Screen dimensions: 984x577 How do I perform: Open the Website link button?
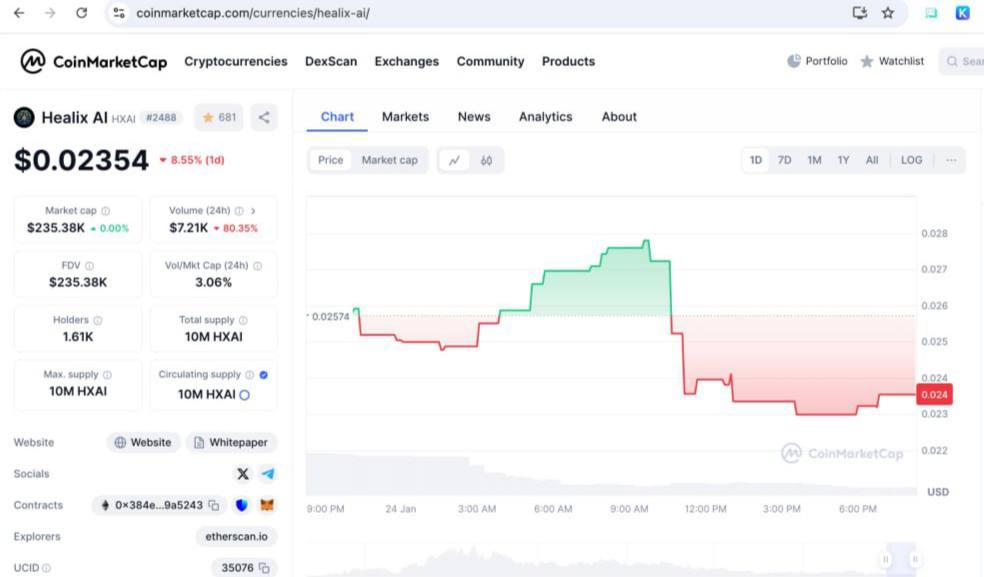click(x=143, y=443)
